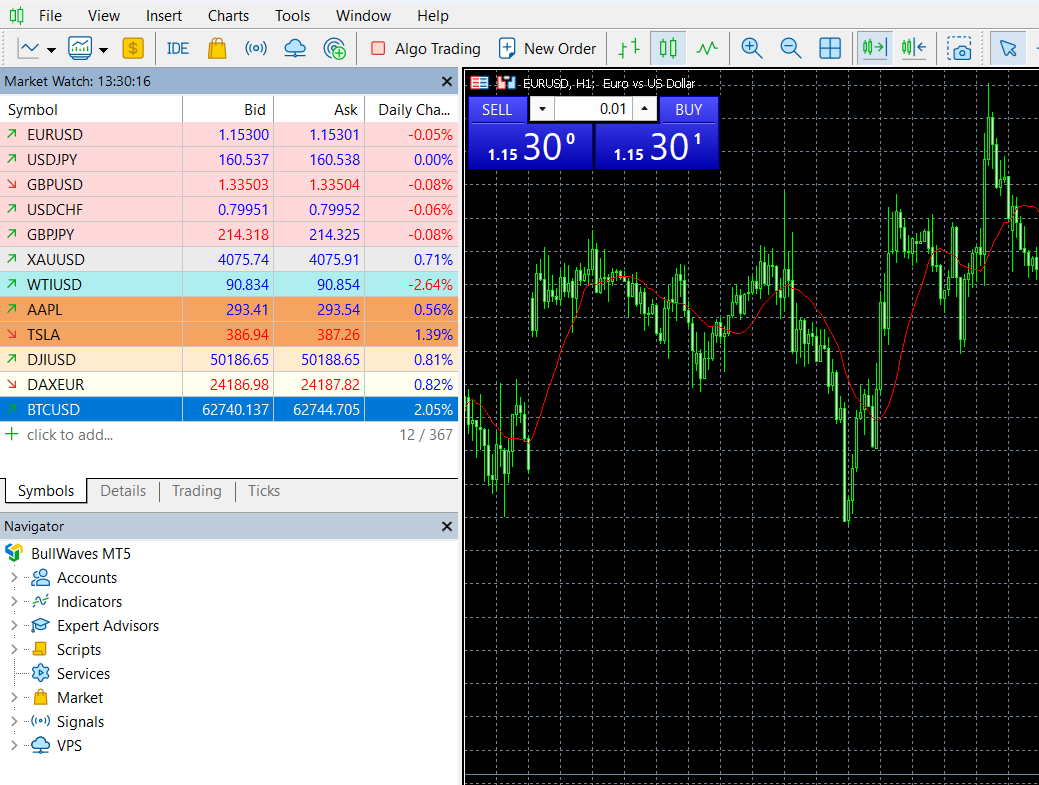The image size is (1039, 785).
Task: Switch to the Details tab
Action: [x=123, y=491]
